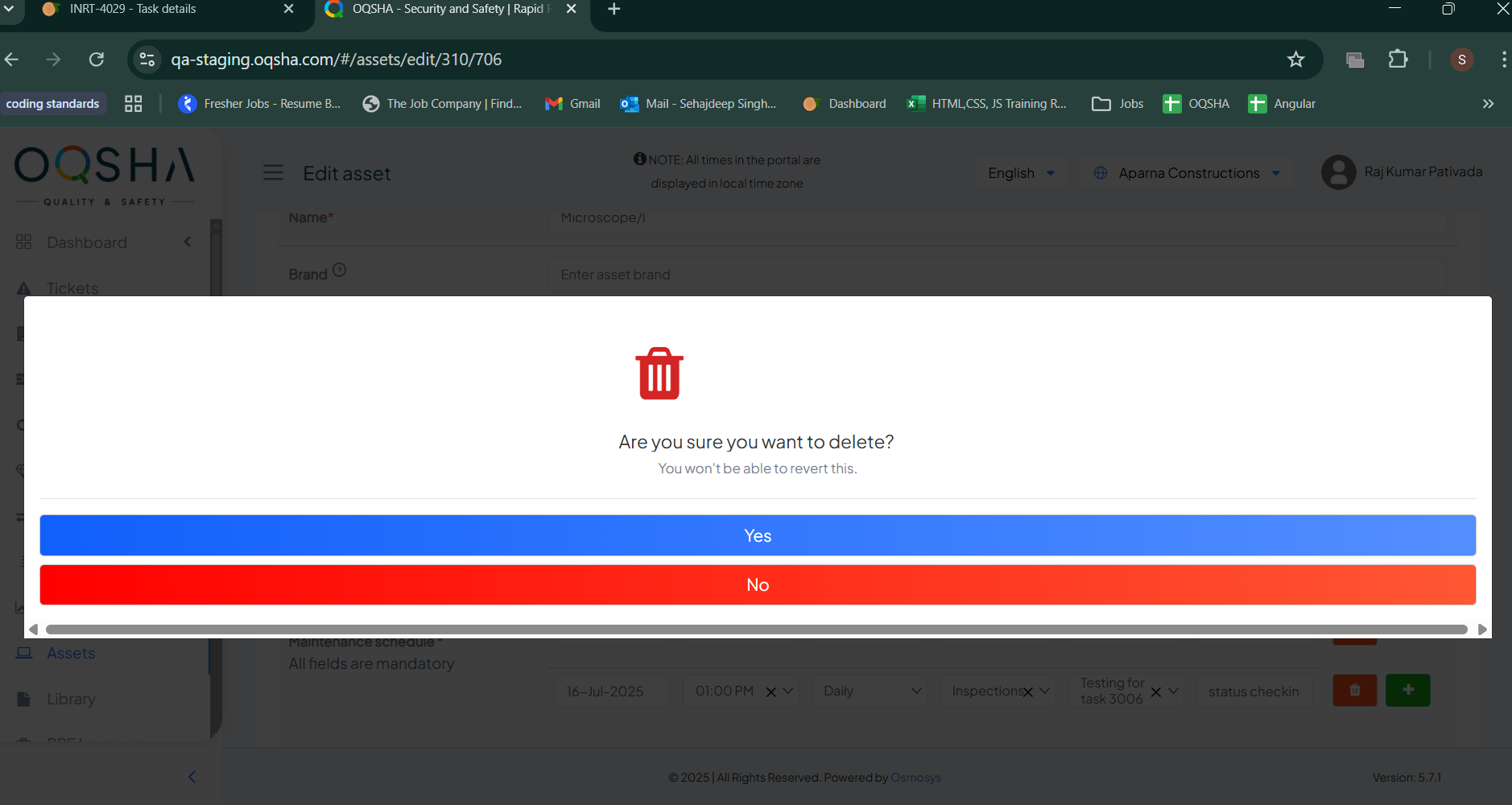The image size is (1512, 805).
Task: Click the red trash icon in dialog
Action: click(659, 374)
